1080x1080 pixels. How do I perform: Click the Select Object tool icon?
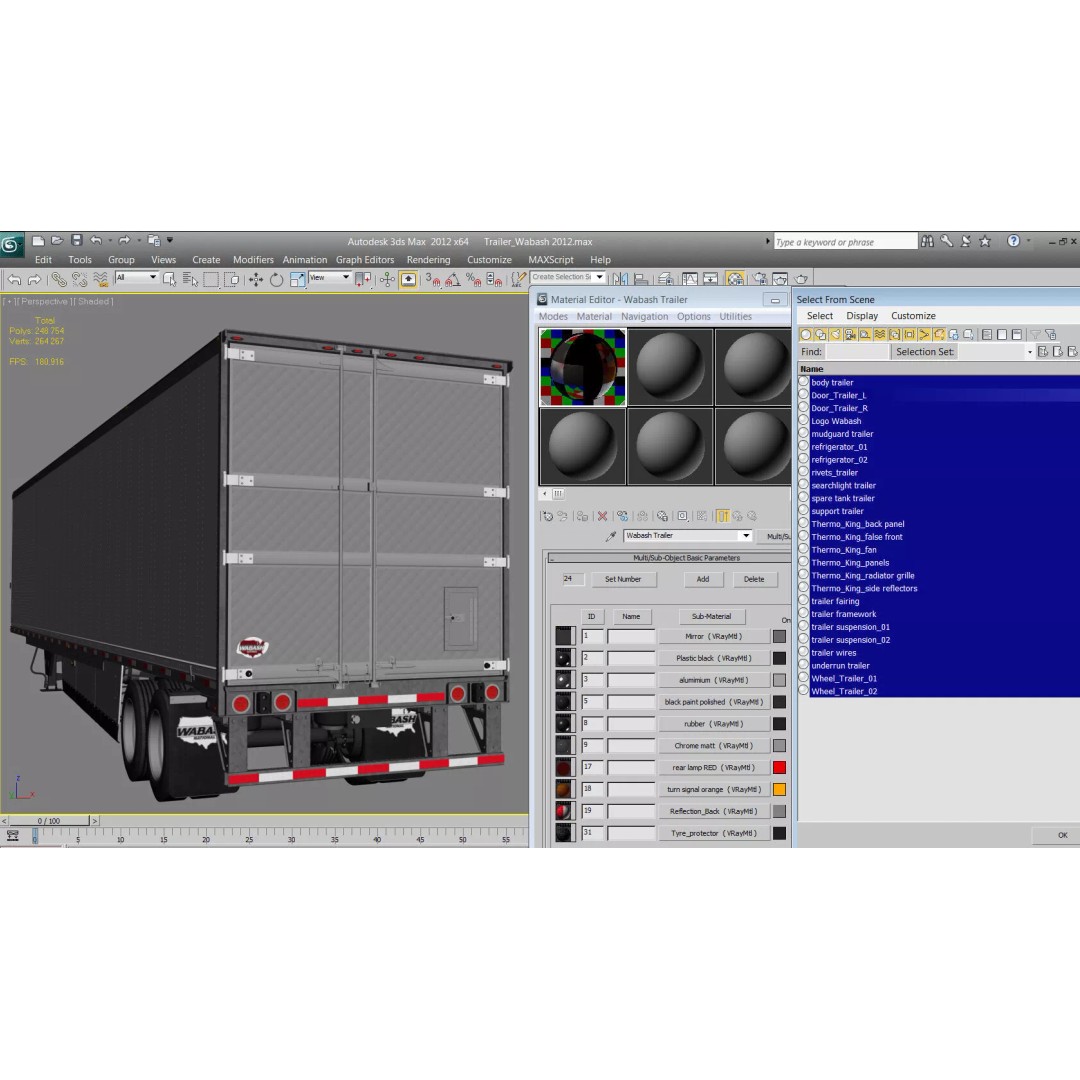[x=169, y=280]
